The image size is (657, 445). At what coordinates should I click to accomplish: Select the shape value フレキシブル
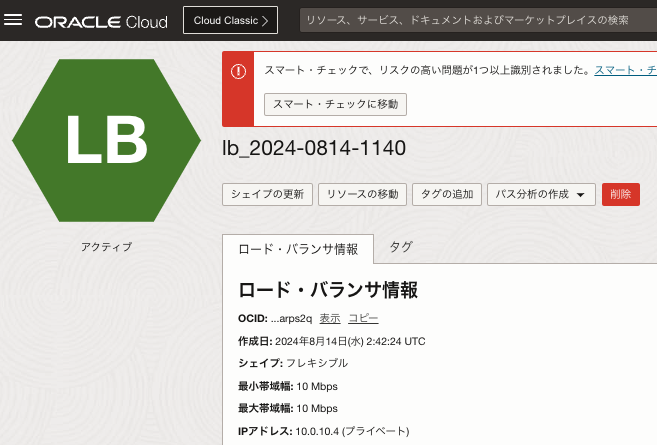tap(317, 363)
